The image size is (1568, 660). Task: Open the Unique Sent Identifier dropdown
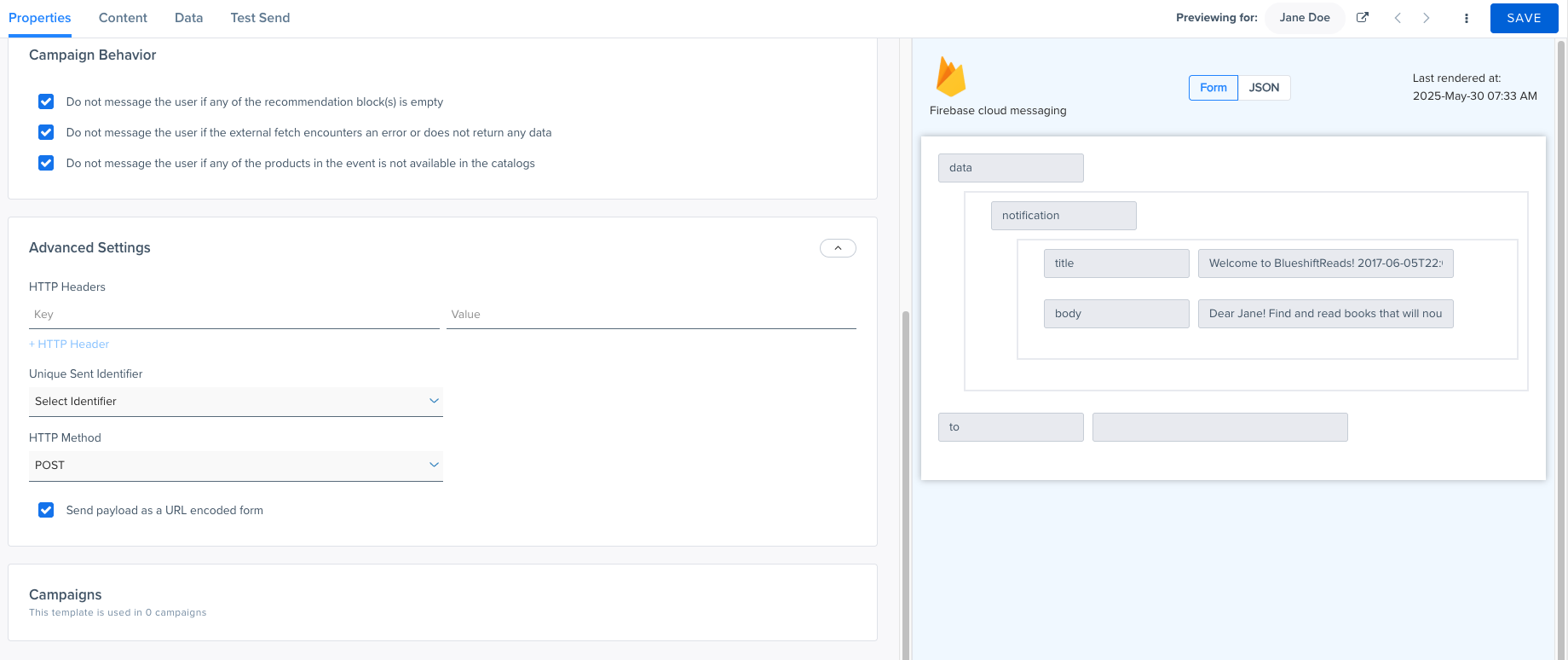pos(236,402)
